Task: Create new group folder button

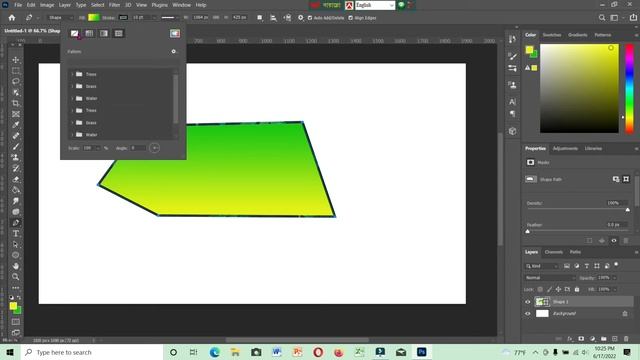Action: [604, 339]
